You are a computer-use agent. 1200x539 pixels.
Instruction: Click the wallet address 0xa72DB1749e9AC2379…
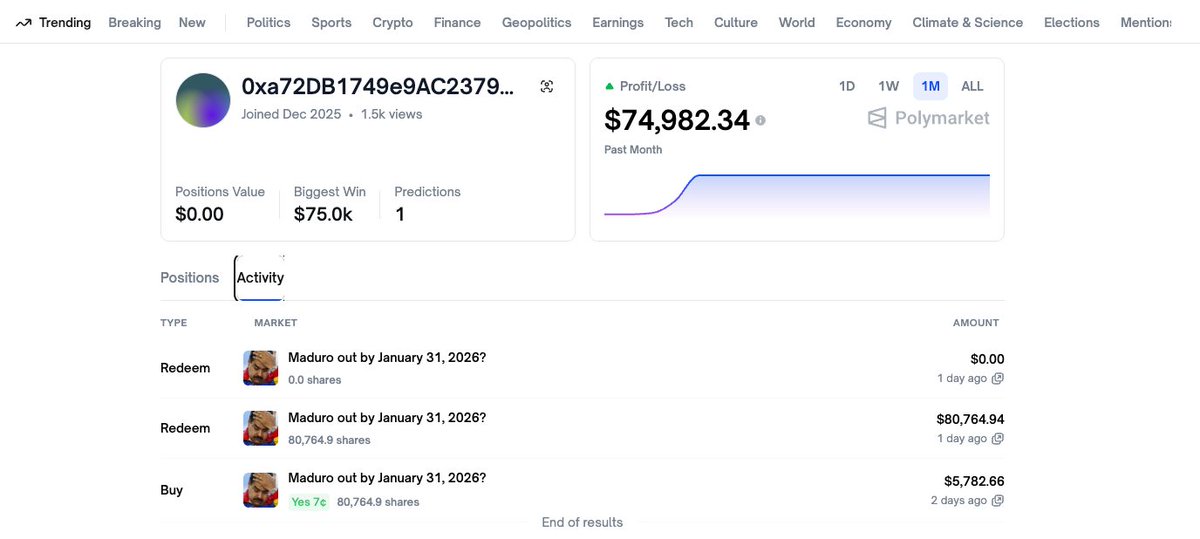[x=378, y=87]
